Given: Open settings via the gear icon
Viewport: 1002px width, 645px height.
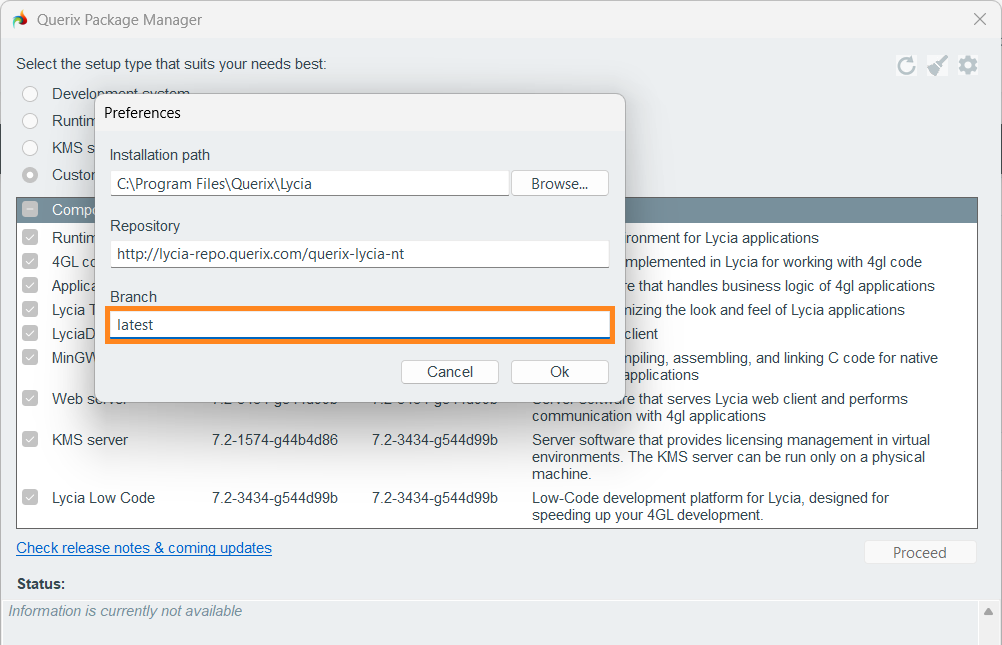Looking at the screenshot, I should tap(968, 66).
